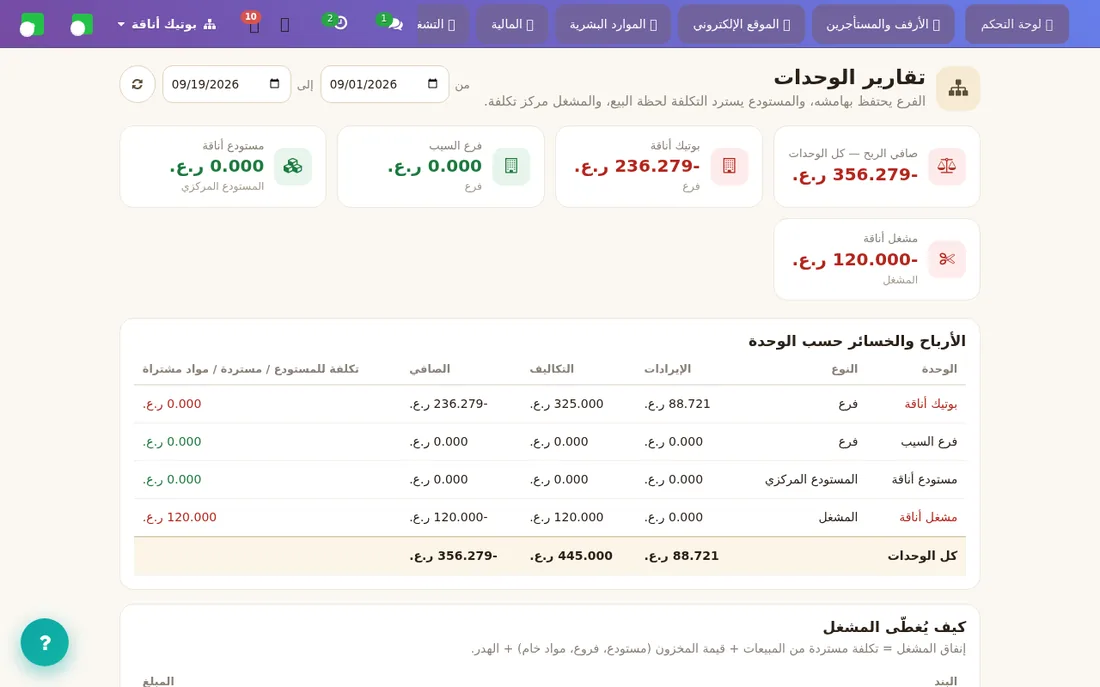1100x687 pixels.
Task: Click total costs 445.000 in كل الوحدات row
Action: click(x=570, y=556)
